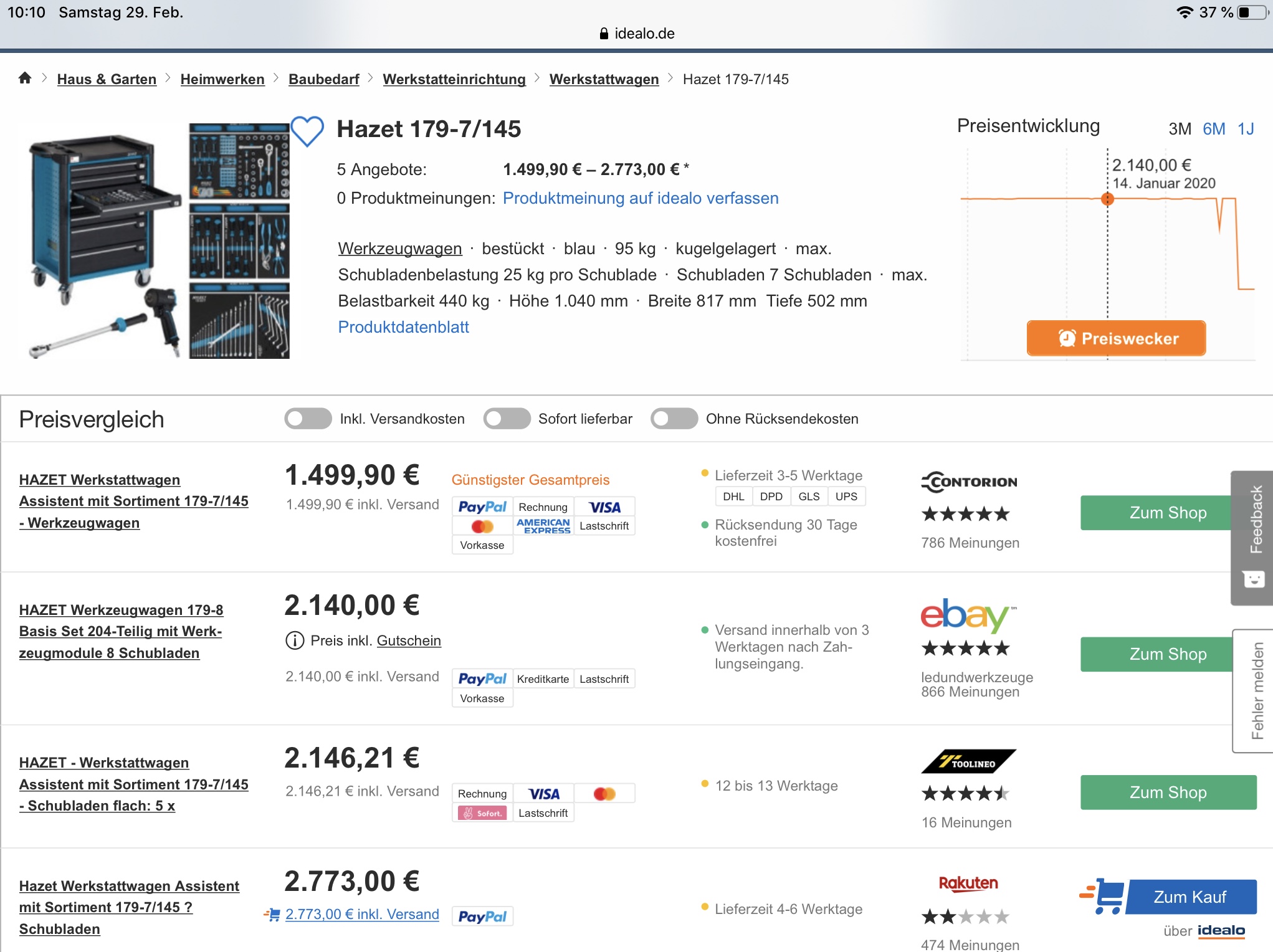This screenshot has width=1273, height=952.
Task: Add product to wishlist via heart icon
Action: (x=307, y=131)
